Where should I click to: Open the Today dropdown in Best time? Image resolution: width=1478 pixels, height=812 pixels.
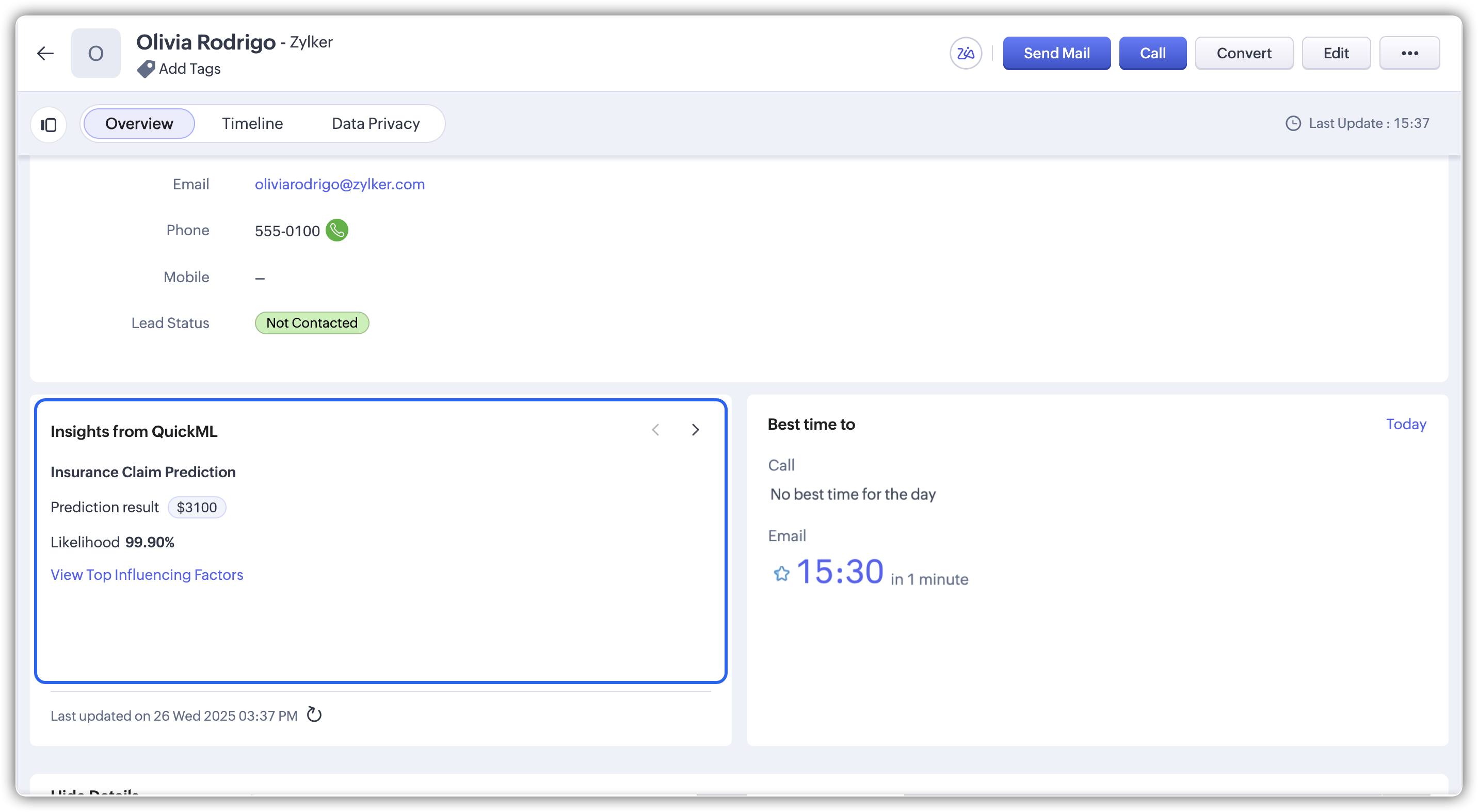pyautogui.click(x=1406, y=425)
